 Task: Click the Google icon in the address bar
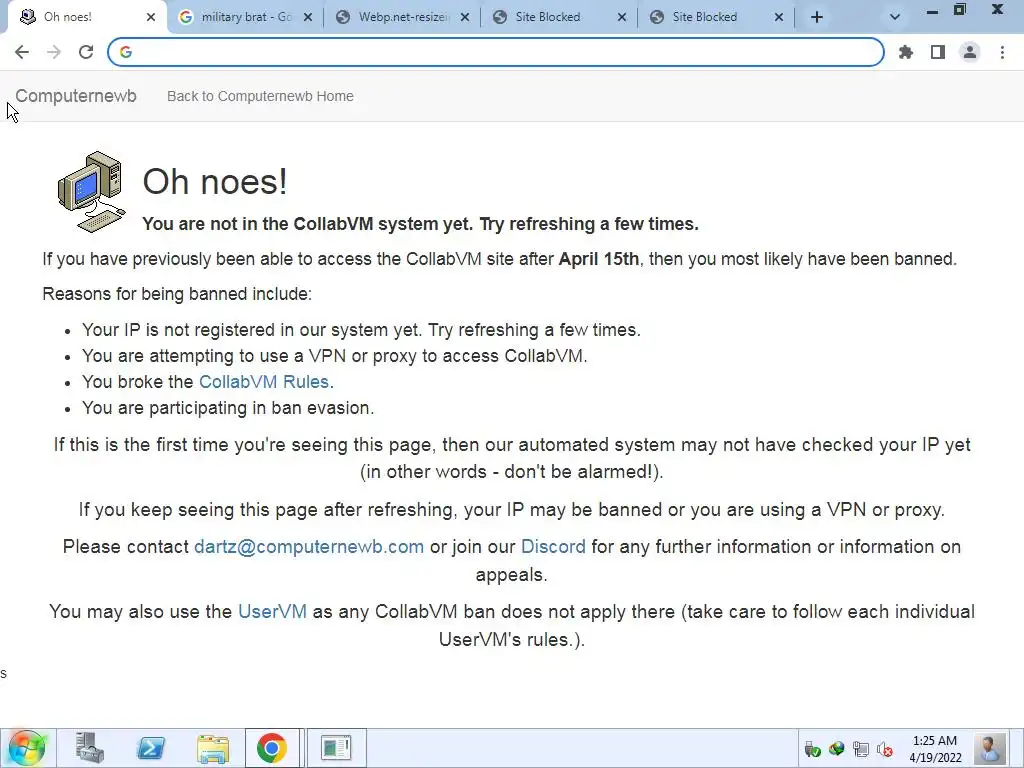pyautogui.click(x=126, y=52)
